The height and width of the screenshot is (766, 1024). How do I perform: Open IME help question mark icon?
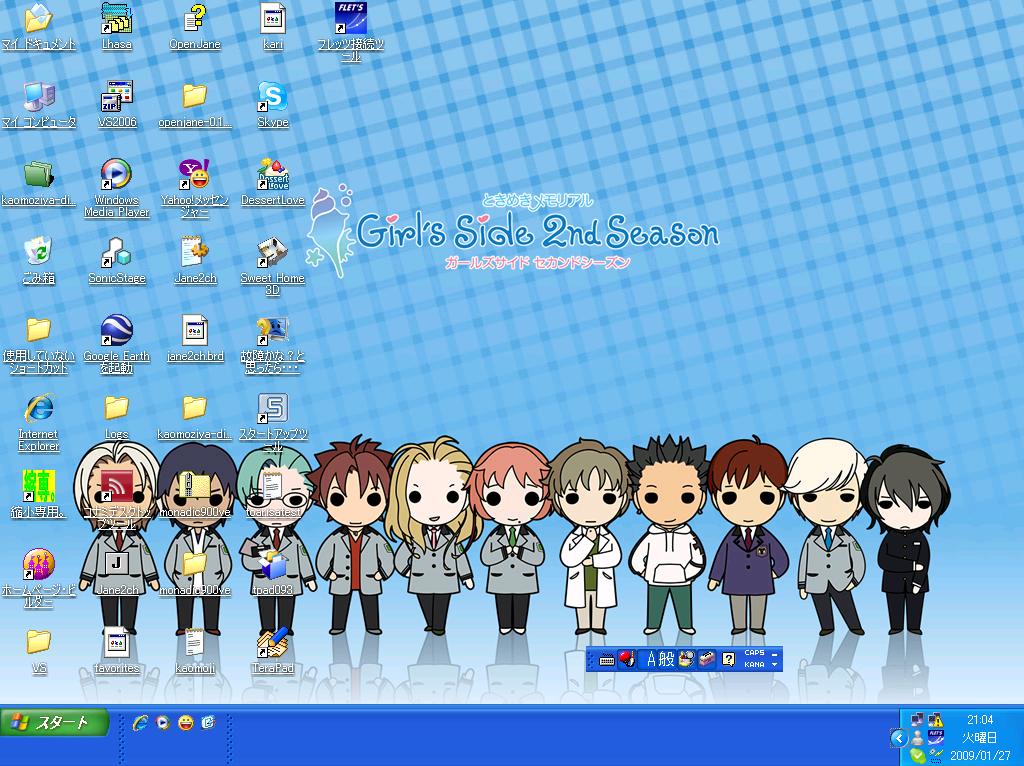728,659
